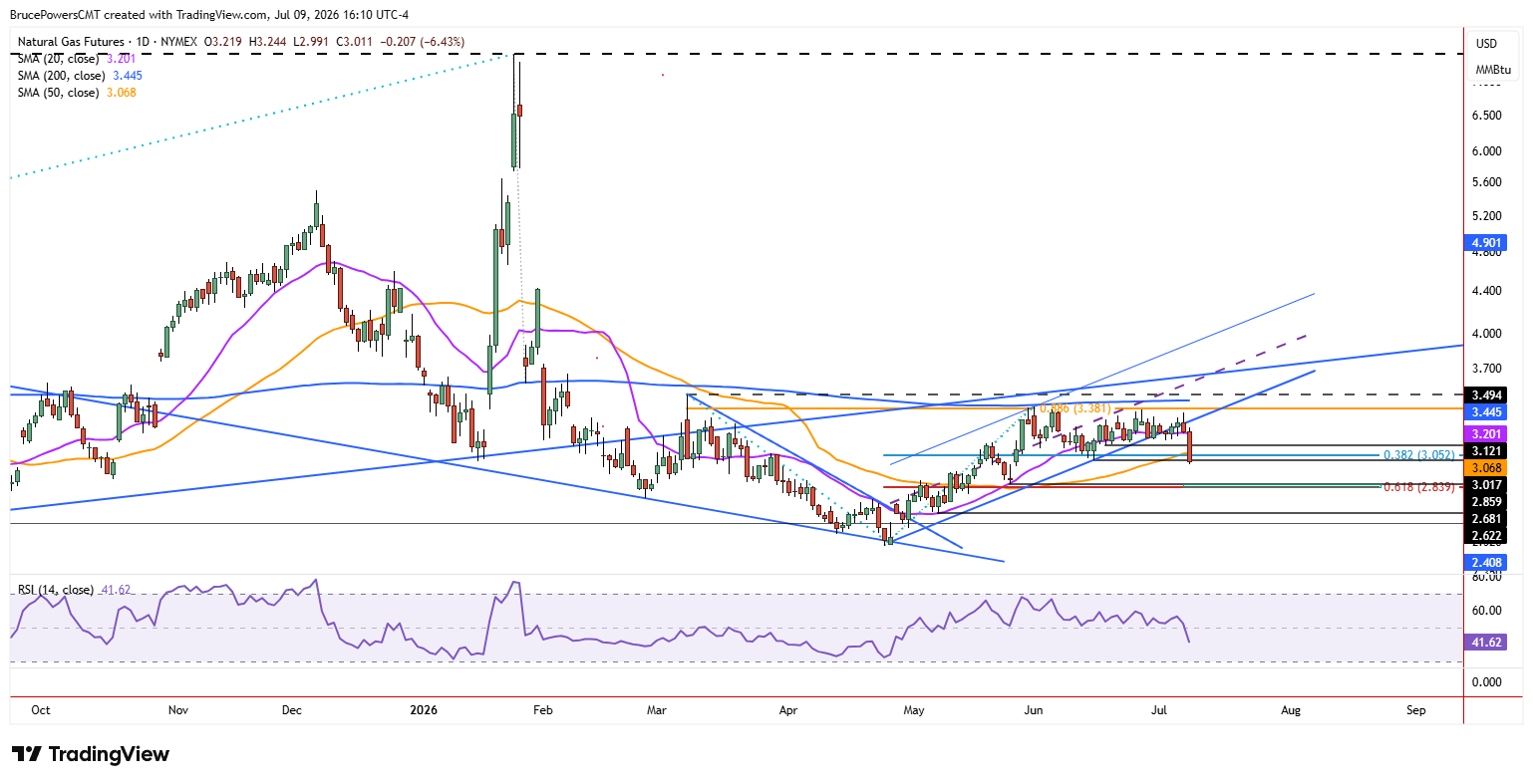Click the 60.00 tick on the RSI scale

pos(1486,611)
